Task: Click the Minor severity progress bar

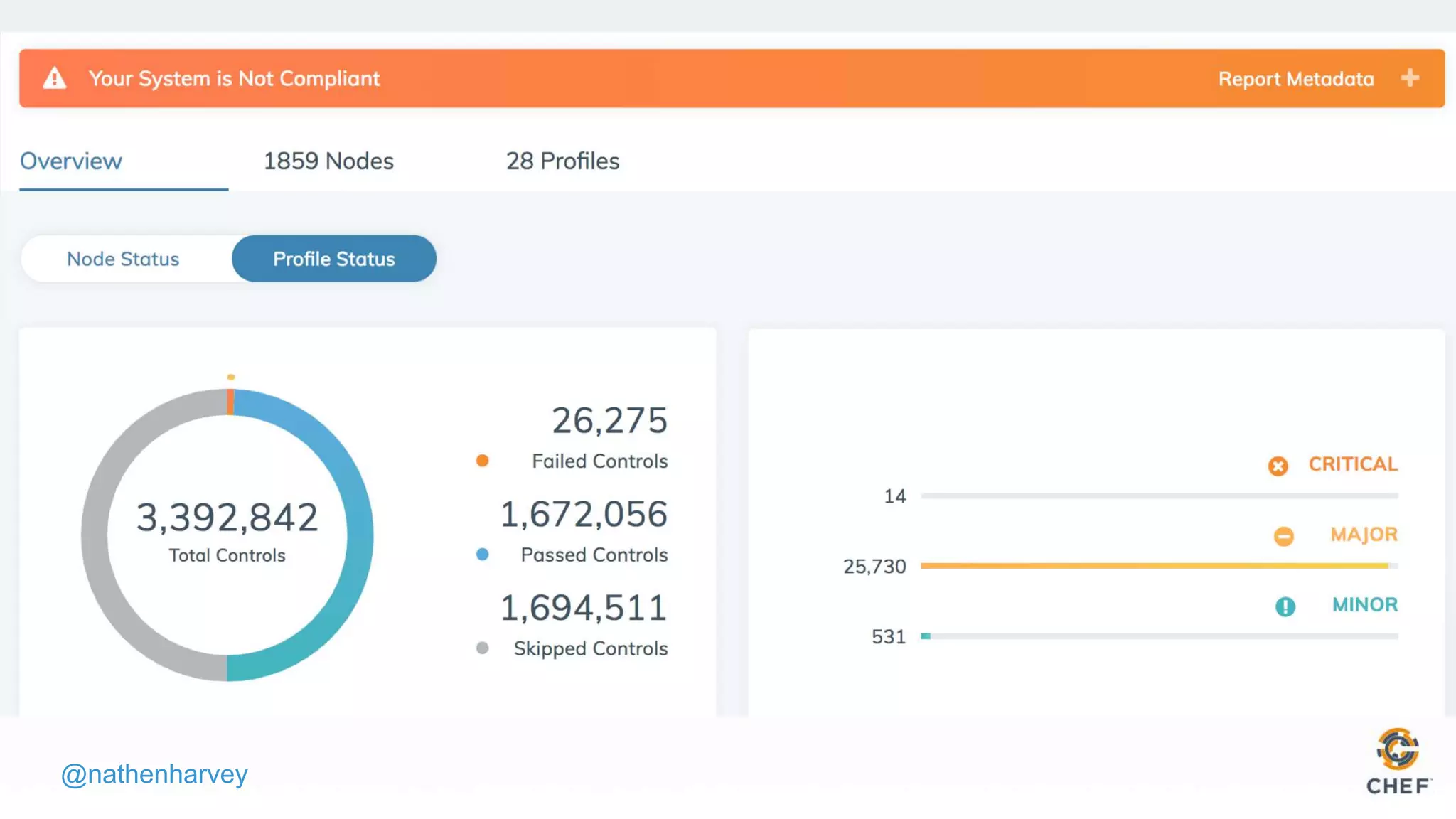Action: coord(1159,636)
